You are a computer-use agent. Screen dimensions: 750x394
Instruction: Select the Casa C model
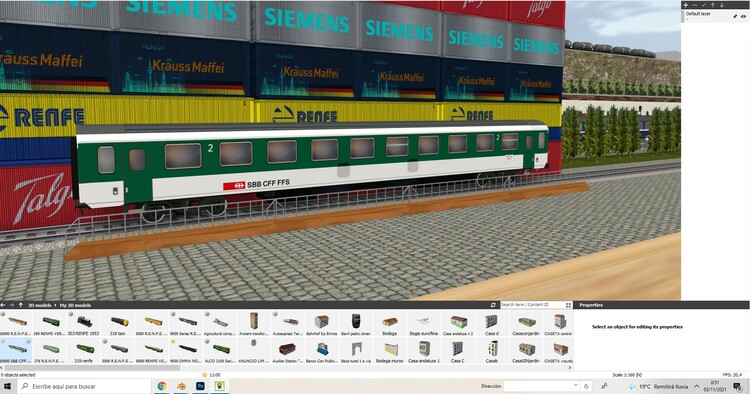point(458,351)
